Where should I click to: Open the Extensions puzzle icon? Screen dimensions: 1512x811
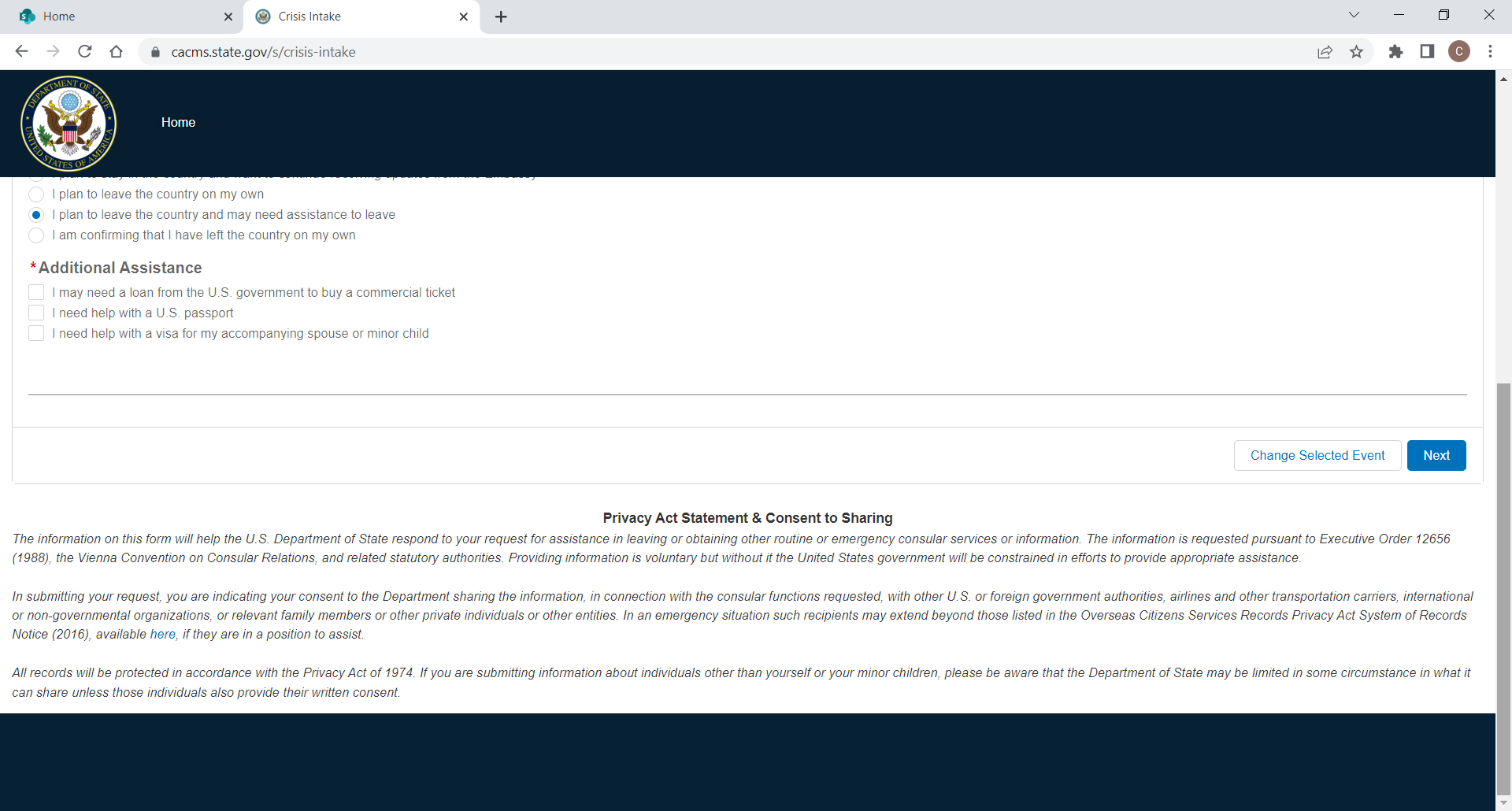(1395, 52)
